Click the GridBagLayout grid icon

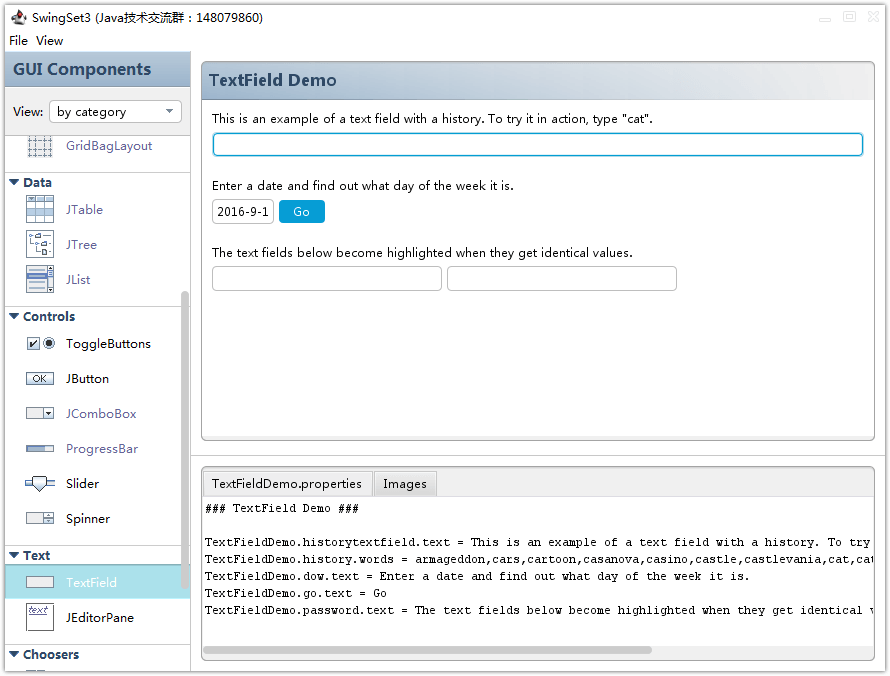click(40, 146)
